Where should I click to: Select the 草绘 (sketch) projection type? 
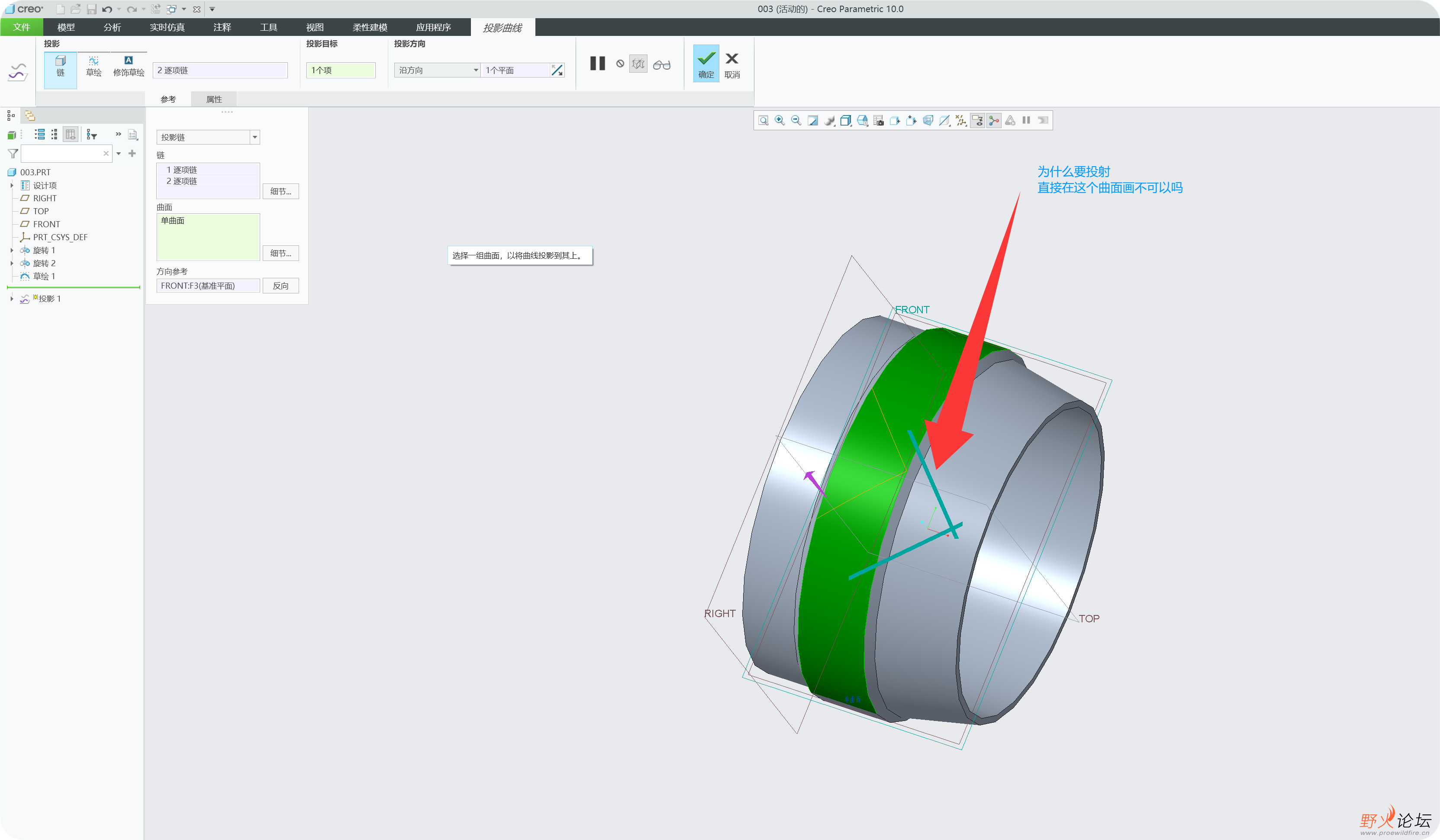94,66
